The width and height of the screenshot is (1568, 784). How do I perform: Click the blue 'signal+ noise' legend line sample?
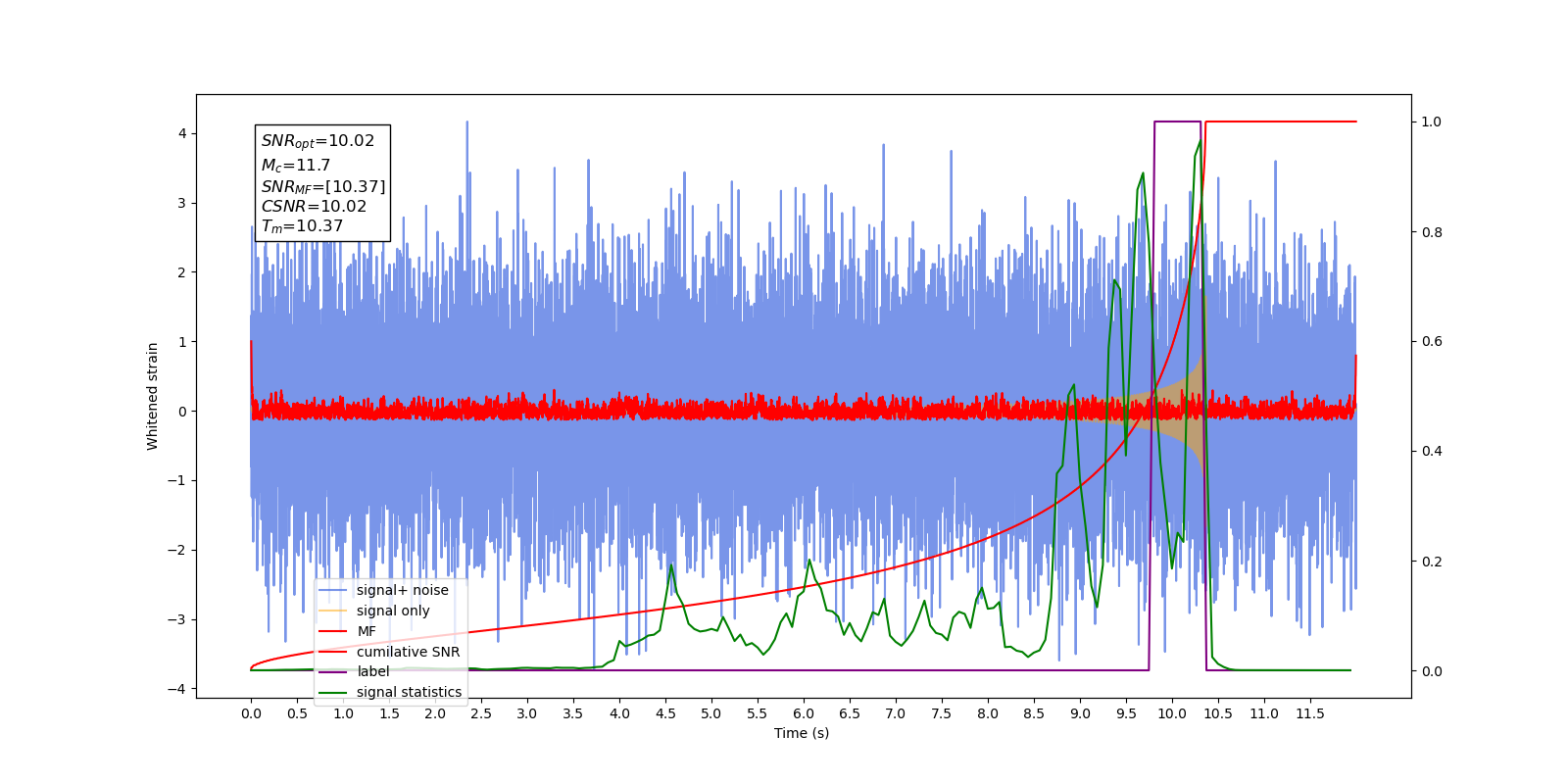[x=333, y=590]
